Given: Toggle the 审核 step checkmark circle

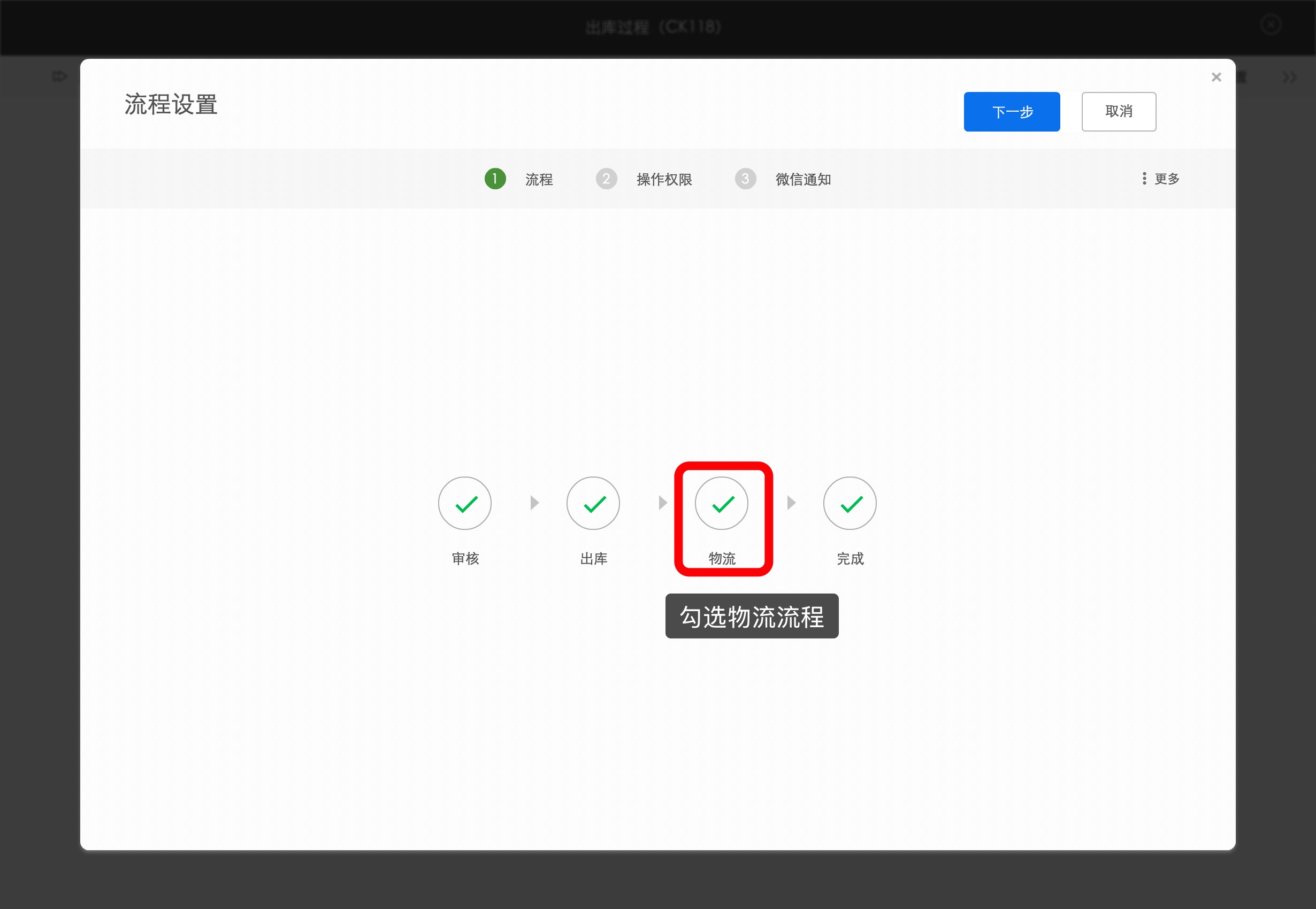Looking at the screenshot, I should click(x=464, y=504).
